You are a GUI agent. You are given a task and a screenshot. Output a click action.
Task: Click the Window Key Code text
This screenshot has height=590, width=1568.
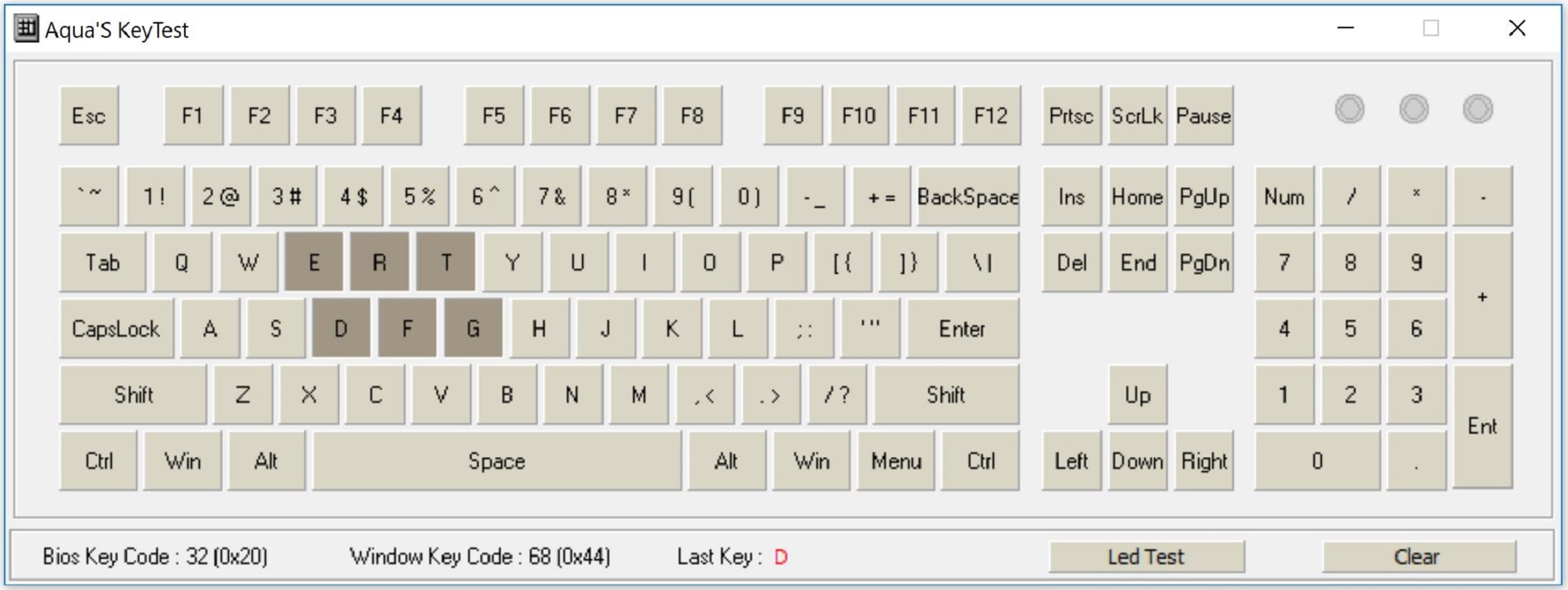pos(480,557)
